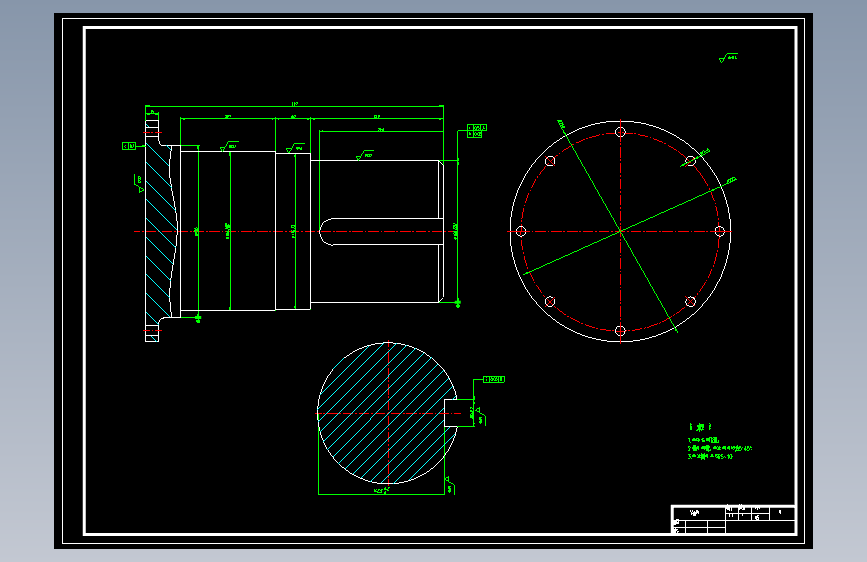Click the keyway length dimension line above the slot
This screenshot has width=867, height=562.
[382, 131]
